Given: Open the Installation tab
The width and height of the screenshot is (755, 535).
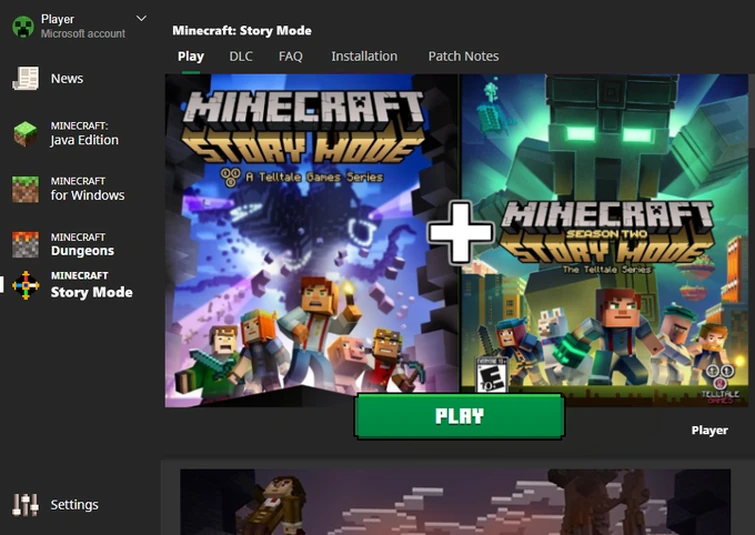Looking at the screenshot, I should 364,56.
